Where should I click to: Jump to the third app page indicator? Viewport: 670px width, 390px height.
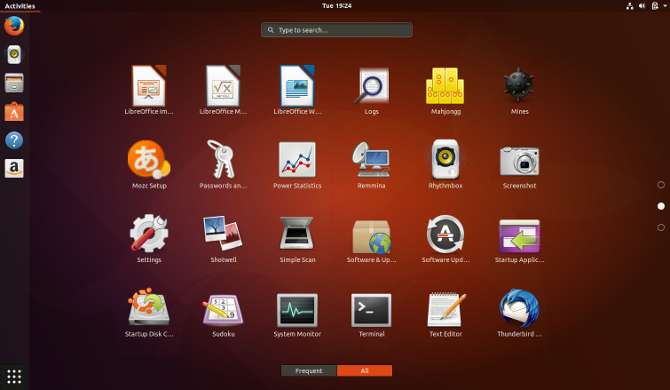click(x=661, y=227)
